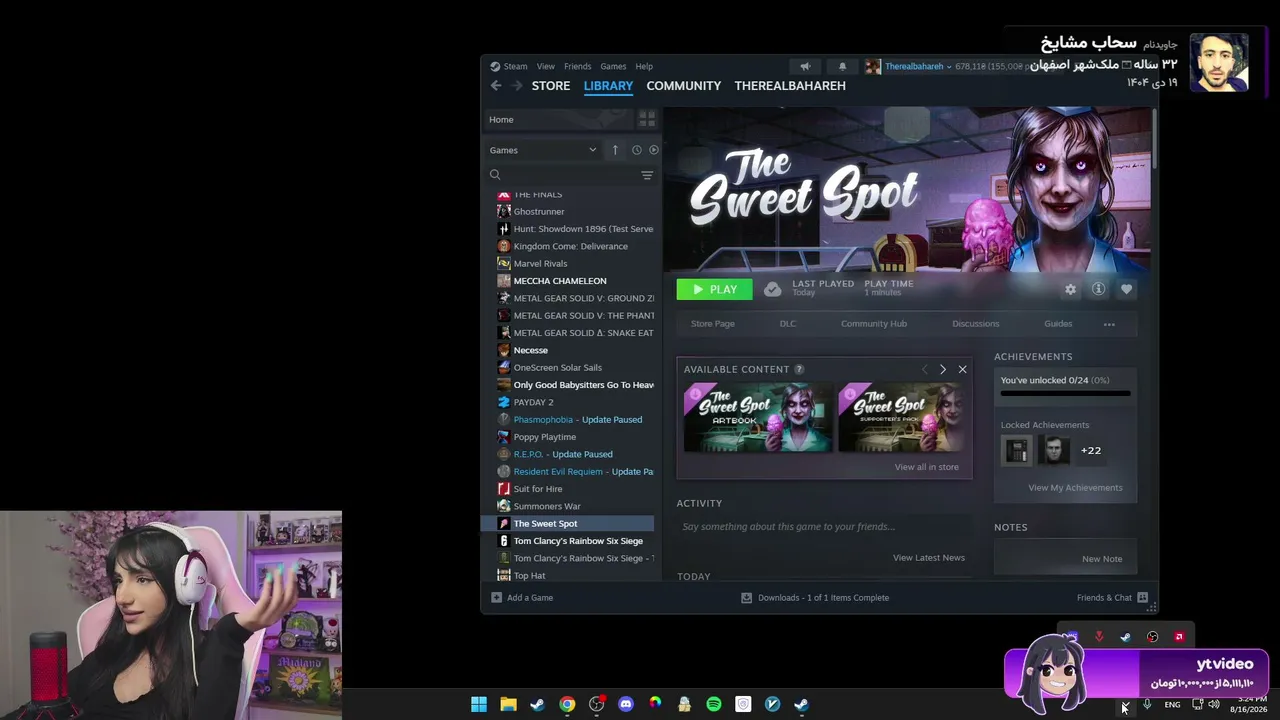Favorite The Sweet Spot with heart icon
This screenshot has width=1280, height=720.
click(1126, 289)
